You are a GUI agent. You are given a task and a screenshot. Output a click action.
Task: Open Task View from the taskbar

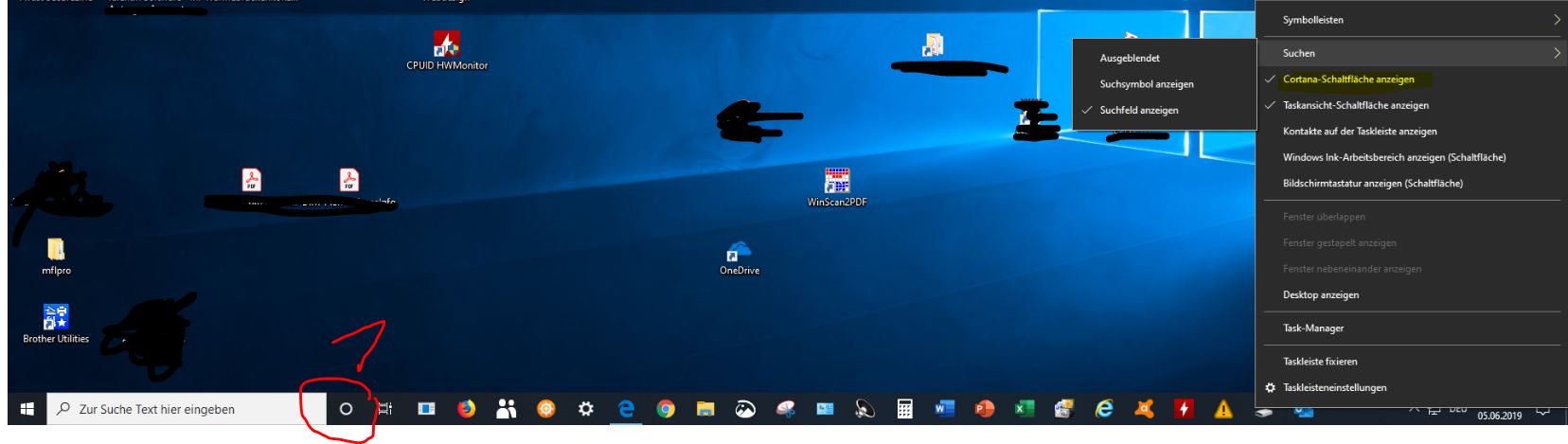point(385,409)
